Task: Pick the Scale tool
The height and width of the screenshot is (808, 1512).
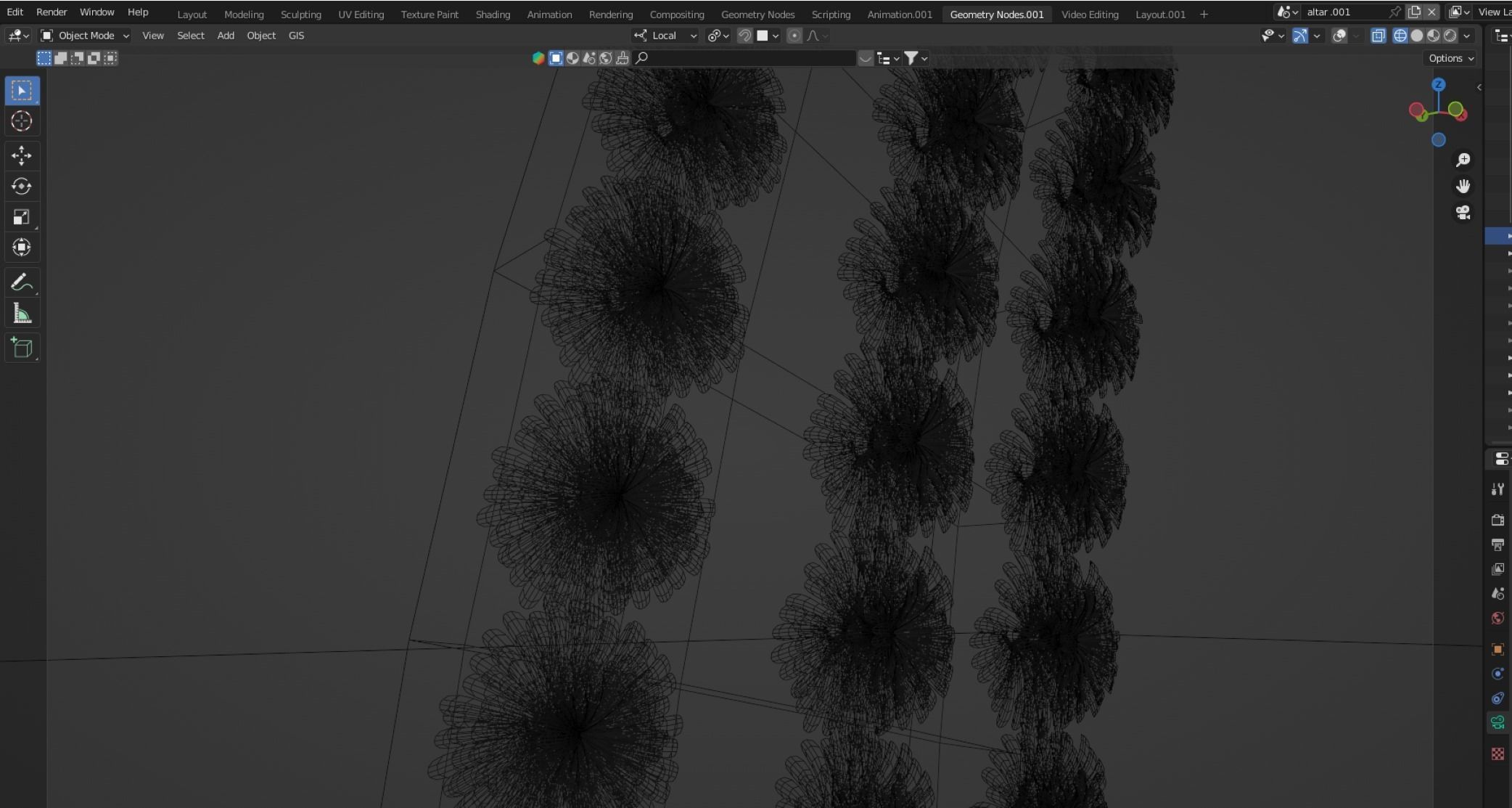Action: point(21,217)
